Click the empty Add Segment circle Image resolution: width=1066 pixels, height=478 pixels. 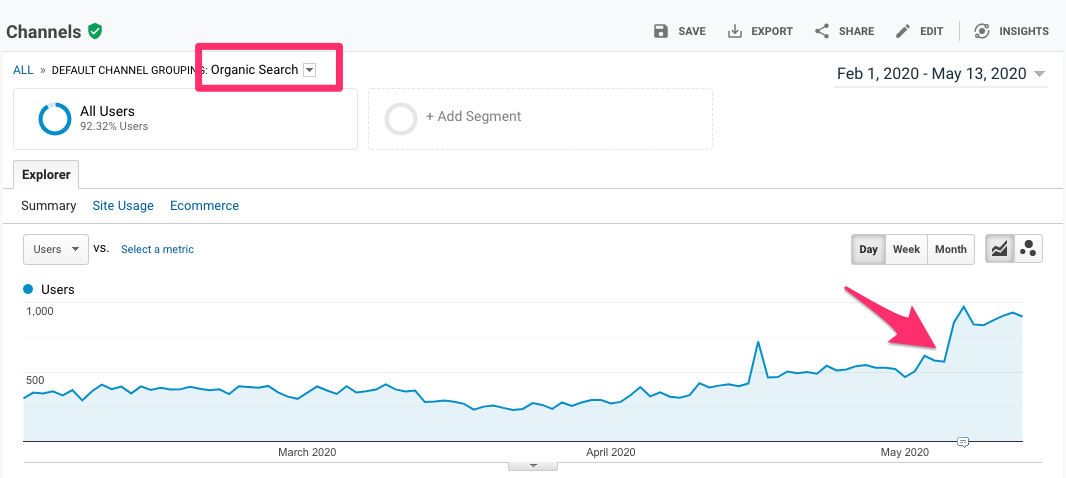tap(400, 118)
